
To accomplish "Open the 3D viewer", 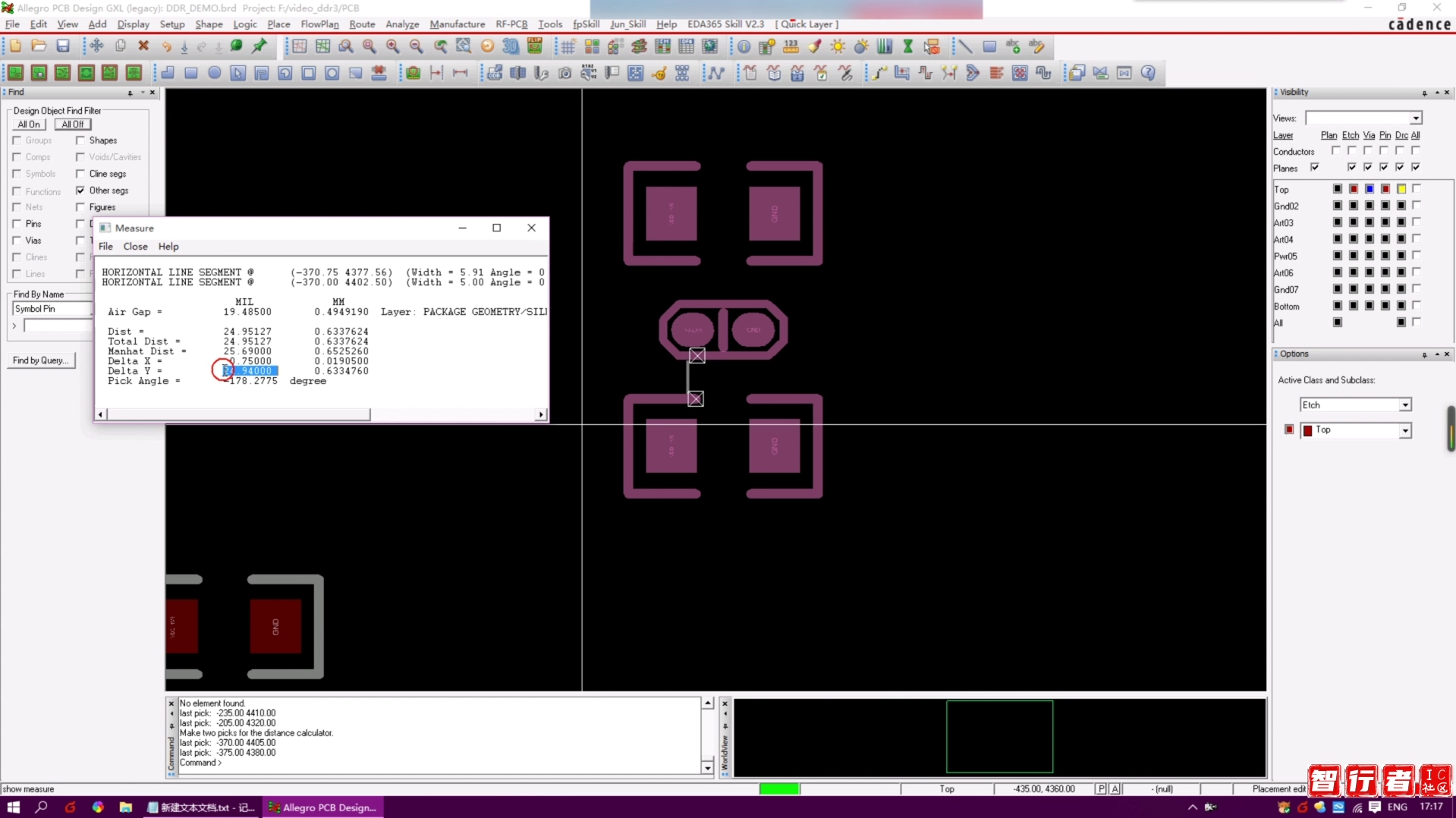I will (511, 46).
